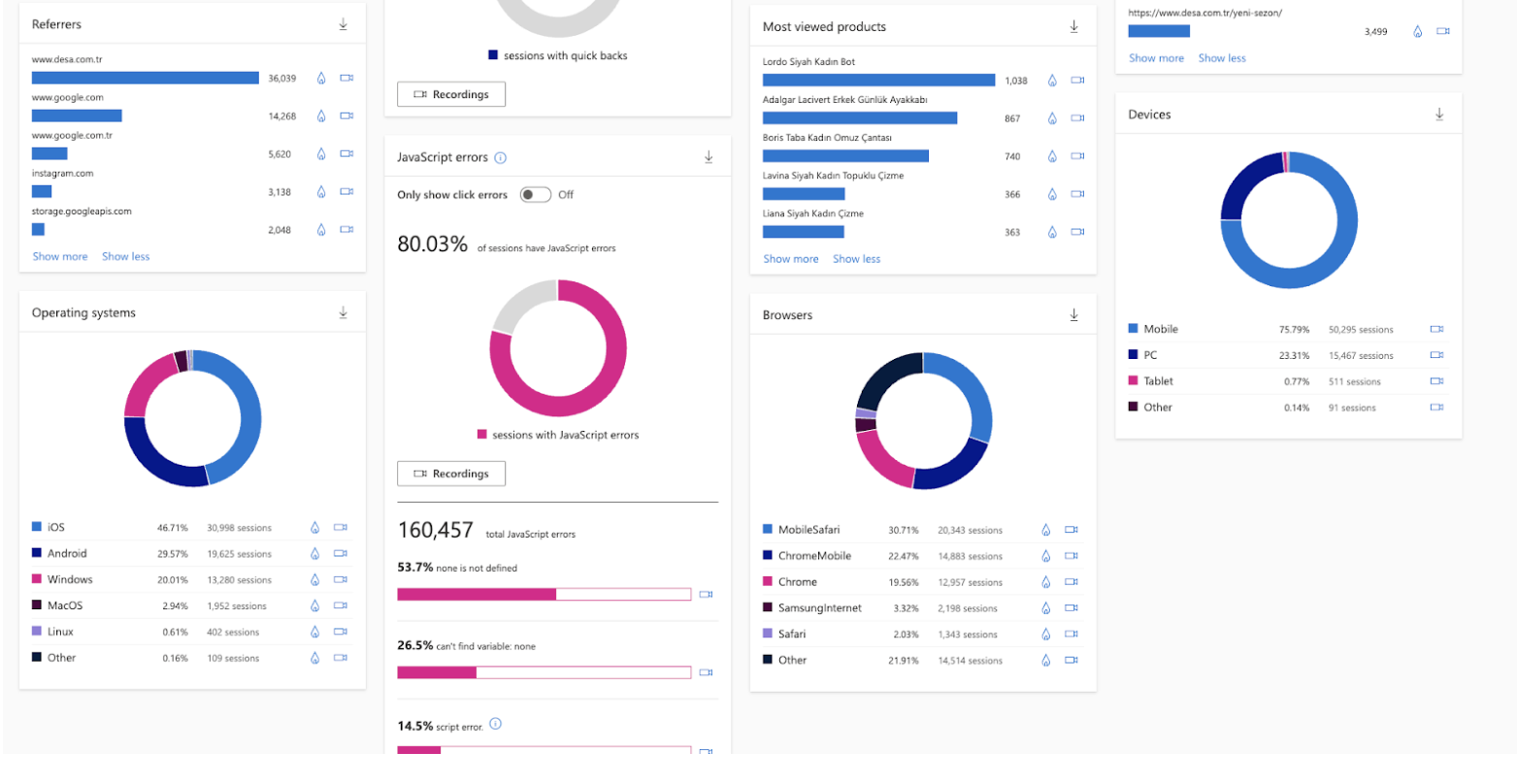Open Recordings from the JavaScript errors panel
1518x784 pixels.
pyautogui.click(x=451, y=474)
